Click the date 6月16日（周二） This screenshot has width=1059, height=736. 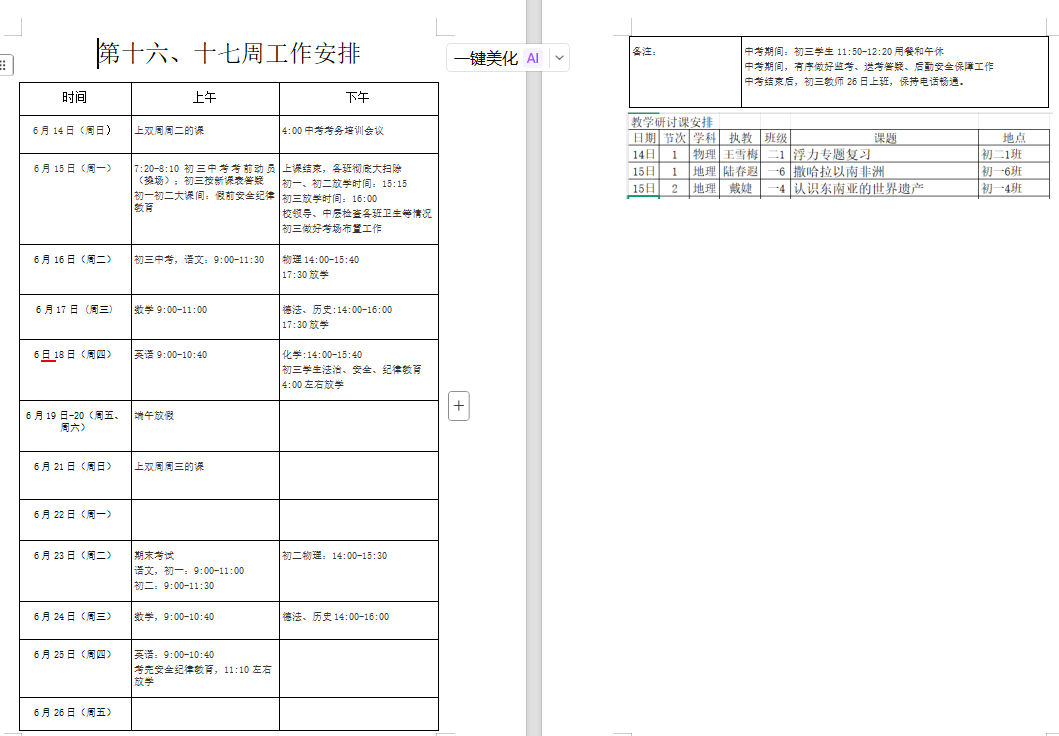pyautogui.click(x=73, y=259)
